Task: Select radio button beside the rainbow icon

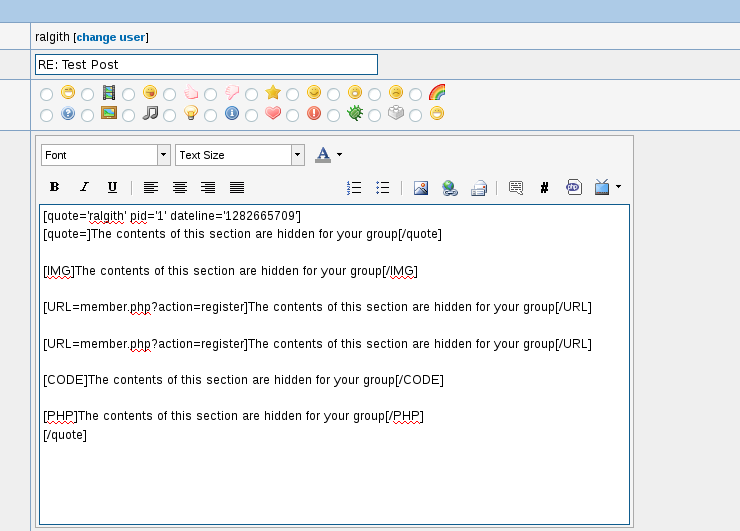Action: coord(416,95)
